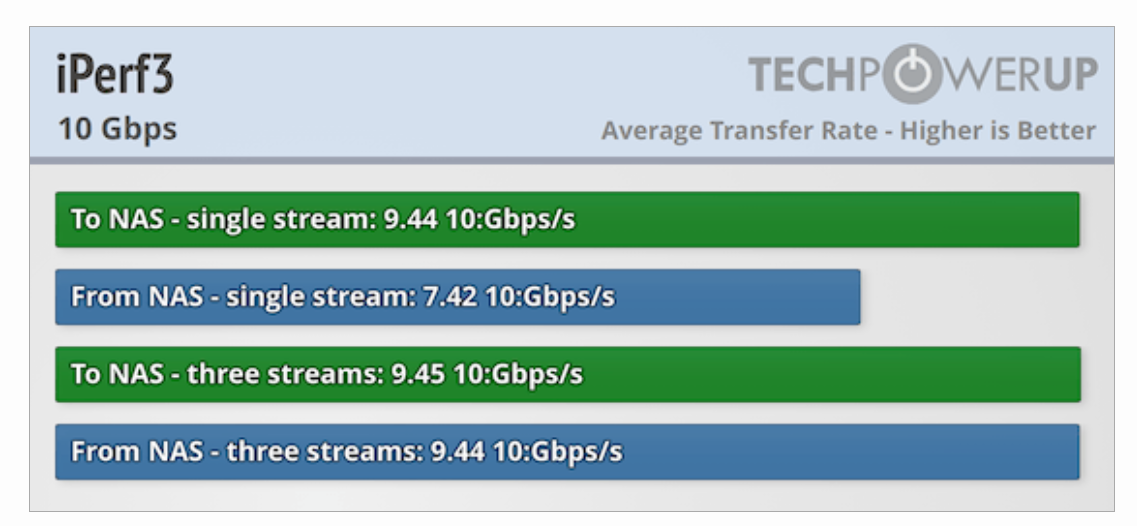The height and width of the screenshot is (526, 1137).
Task: Click the "To NAS - three streams" label
Action: click(228, 375)
